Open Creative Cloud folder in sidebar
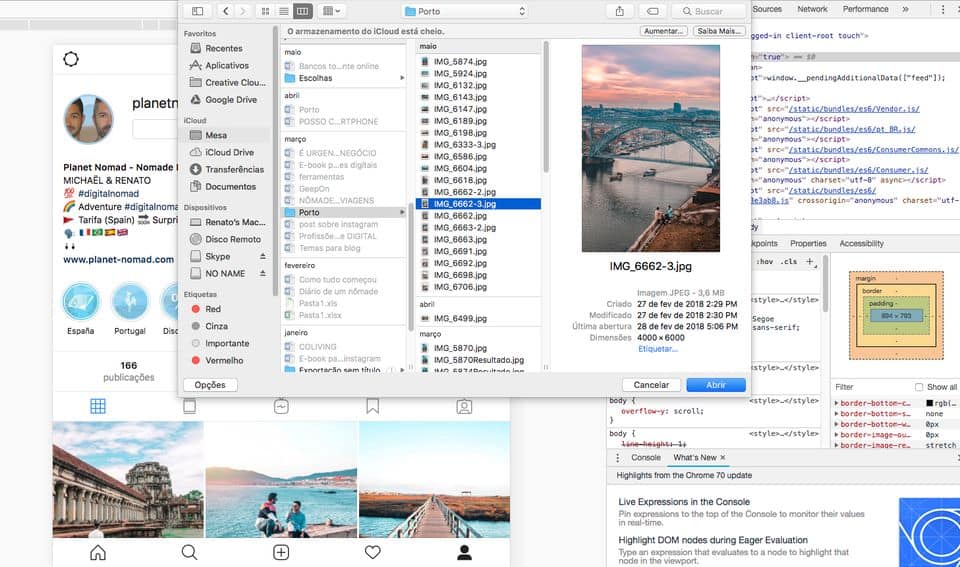960x567 pixels. (x=234, y=83)
